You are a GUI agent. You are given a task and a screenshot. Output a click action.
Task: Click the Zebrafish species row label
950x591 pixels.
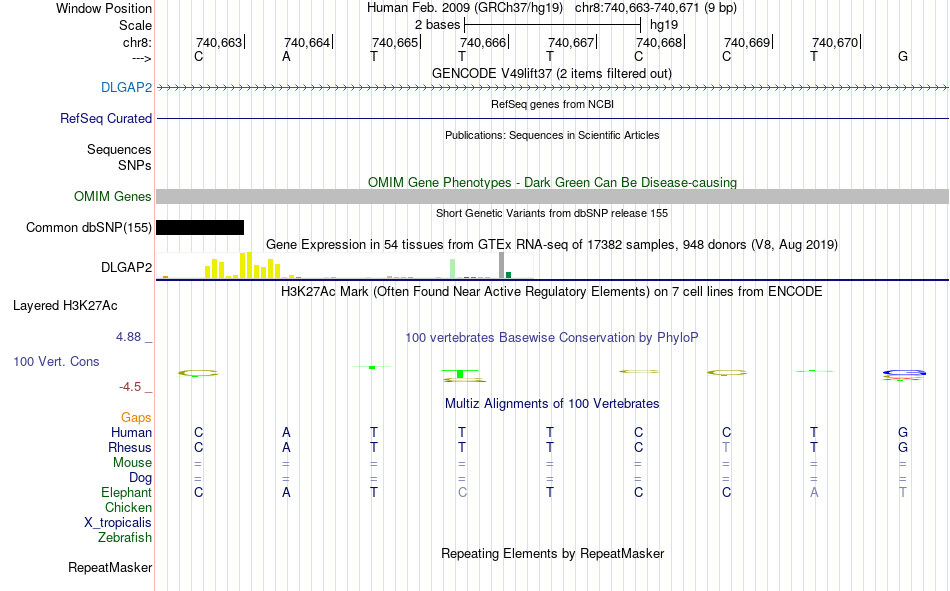125,537
